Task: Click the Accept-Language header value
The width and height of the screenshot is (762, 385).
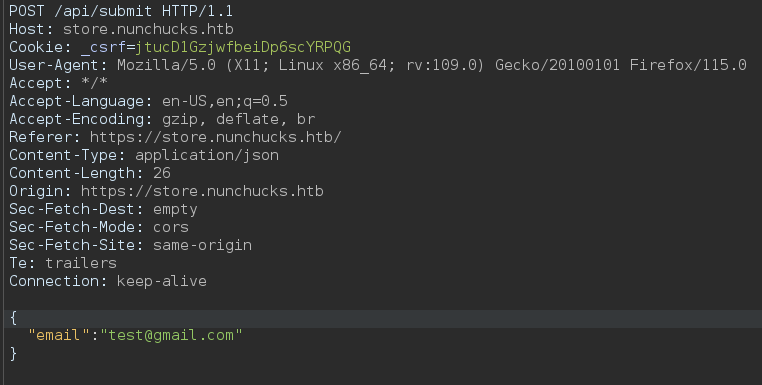Action: 225,101
